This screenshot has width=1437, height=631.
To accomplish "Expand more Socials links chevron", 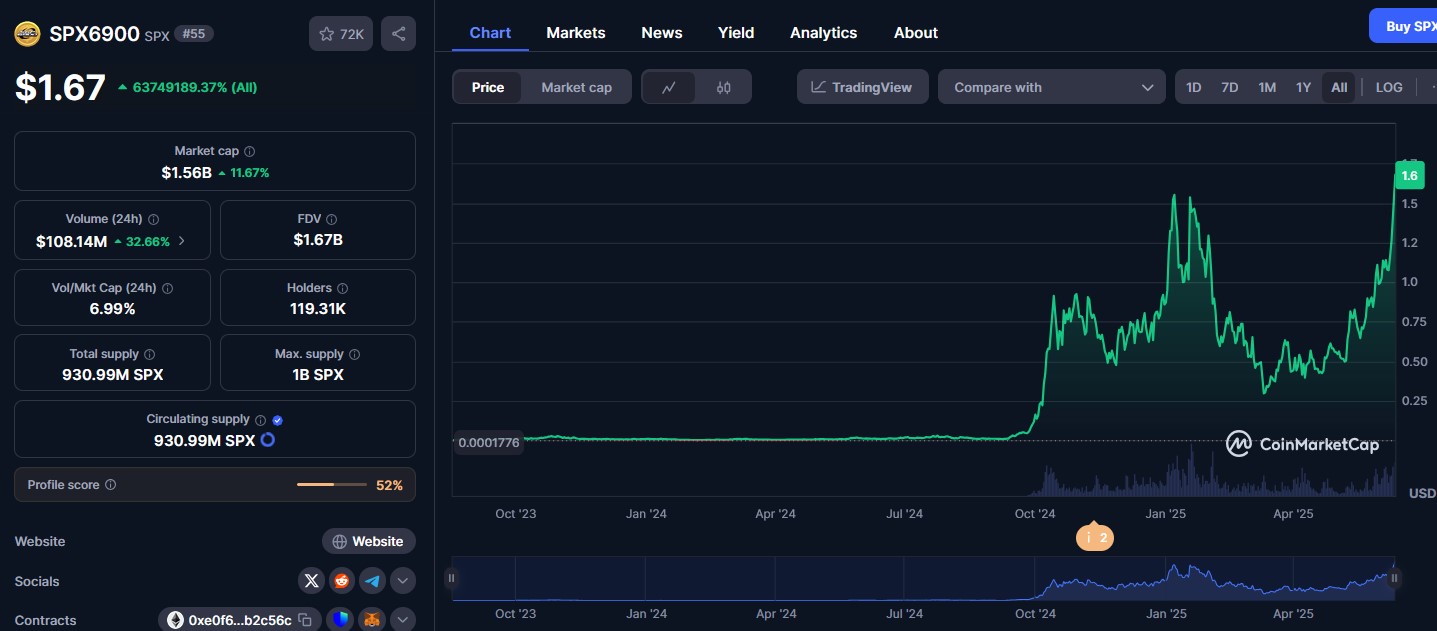I will [402, 581].
